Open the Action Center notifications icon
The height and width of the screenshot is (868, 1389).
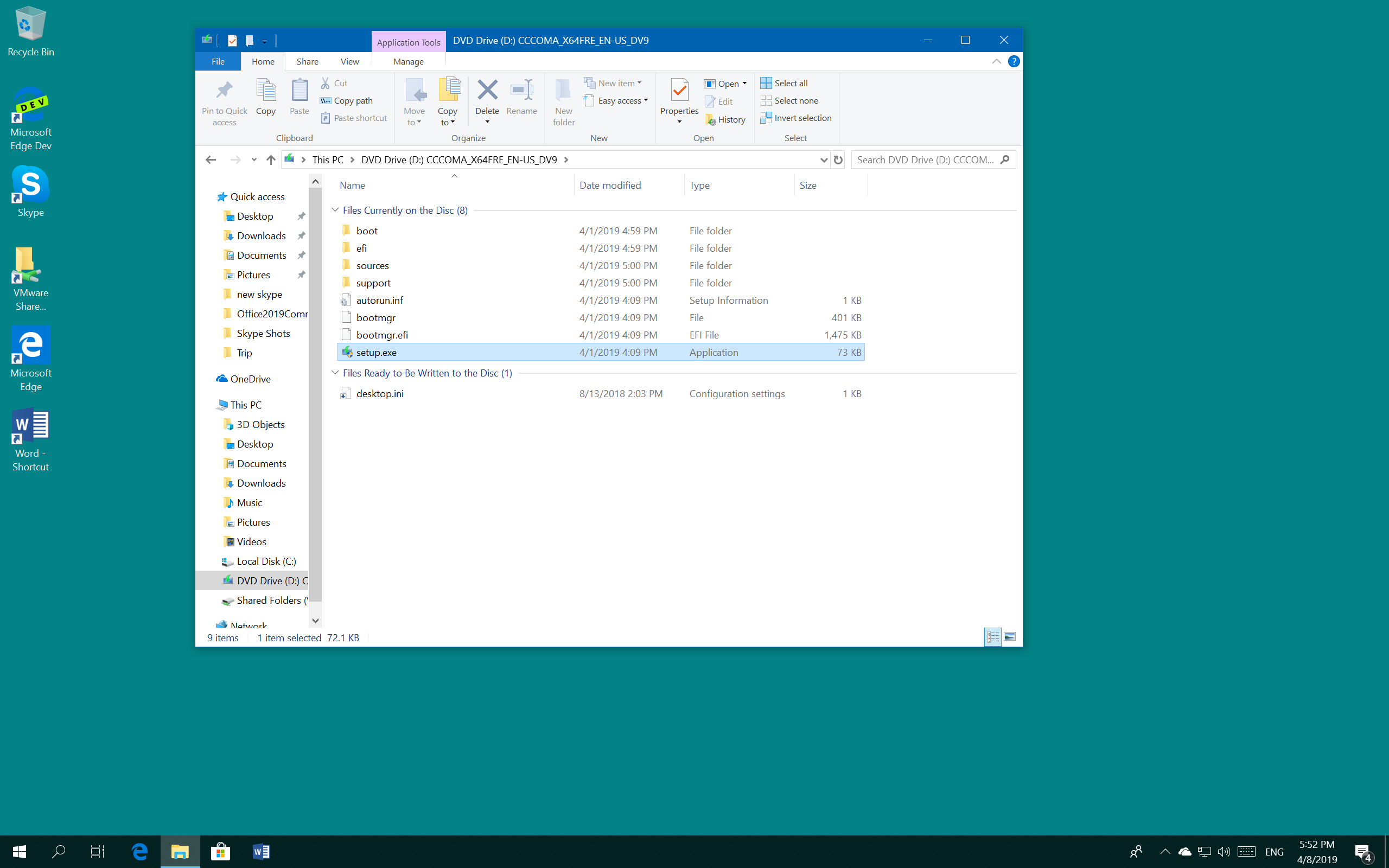coord(1363,852)
